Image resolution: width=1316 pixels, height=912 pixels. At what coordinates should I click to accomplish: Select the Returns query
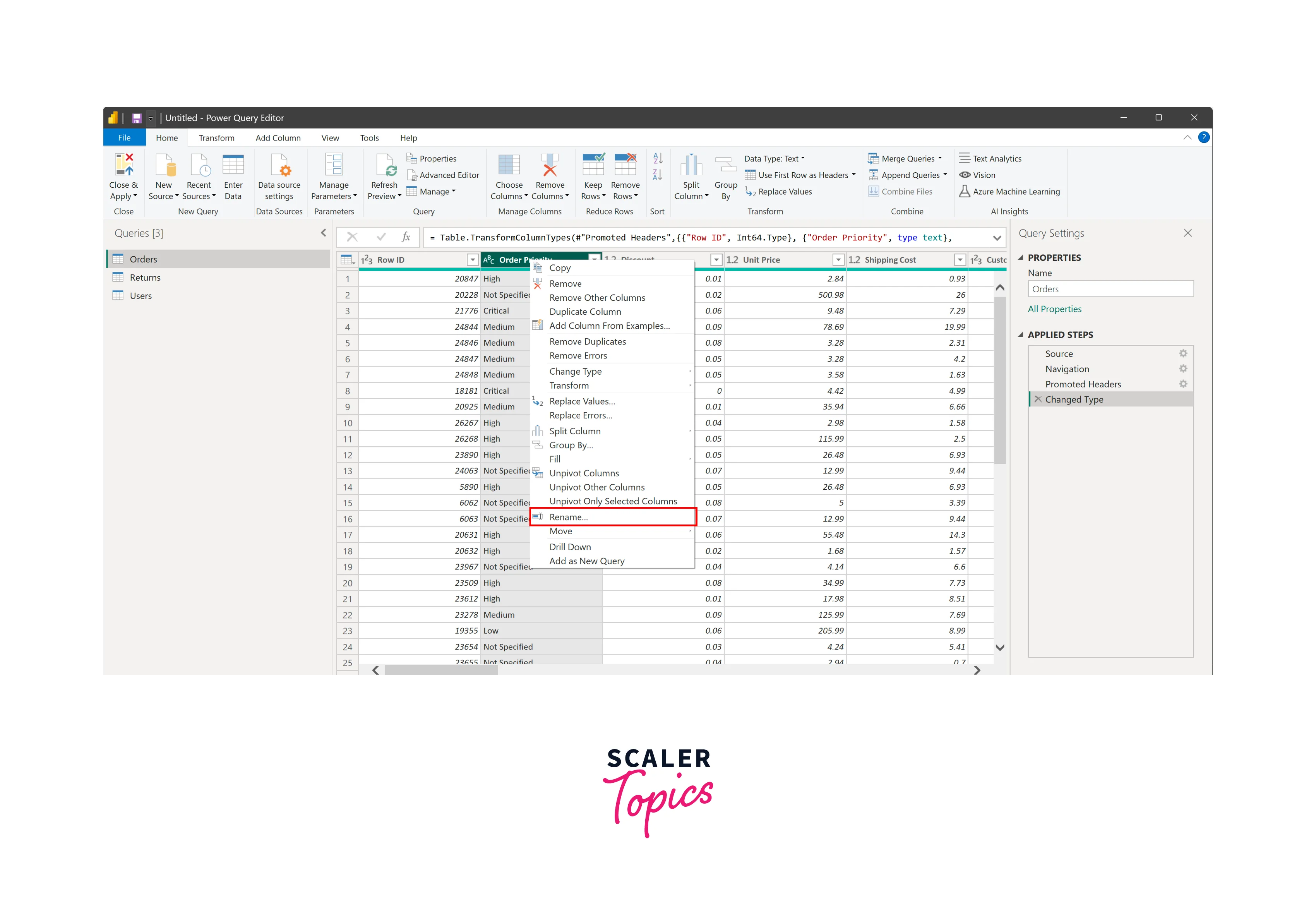145,278
